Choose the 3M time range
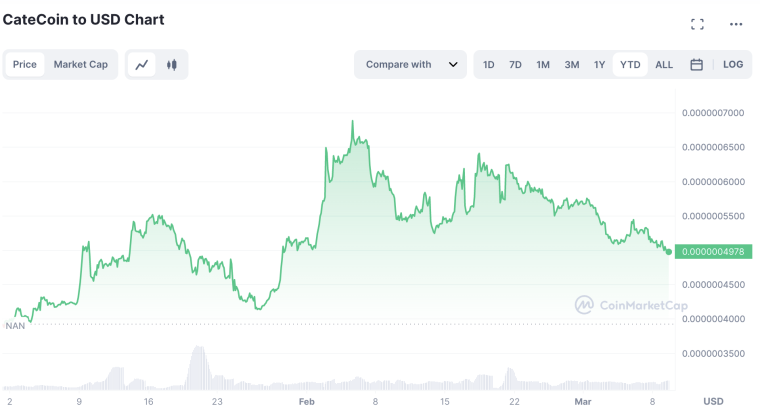This screenshot has height=410, width=760. coord(571,64)
